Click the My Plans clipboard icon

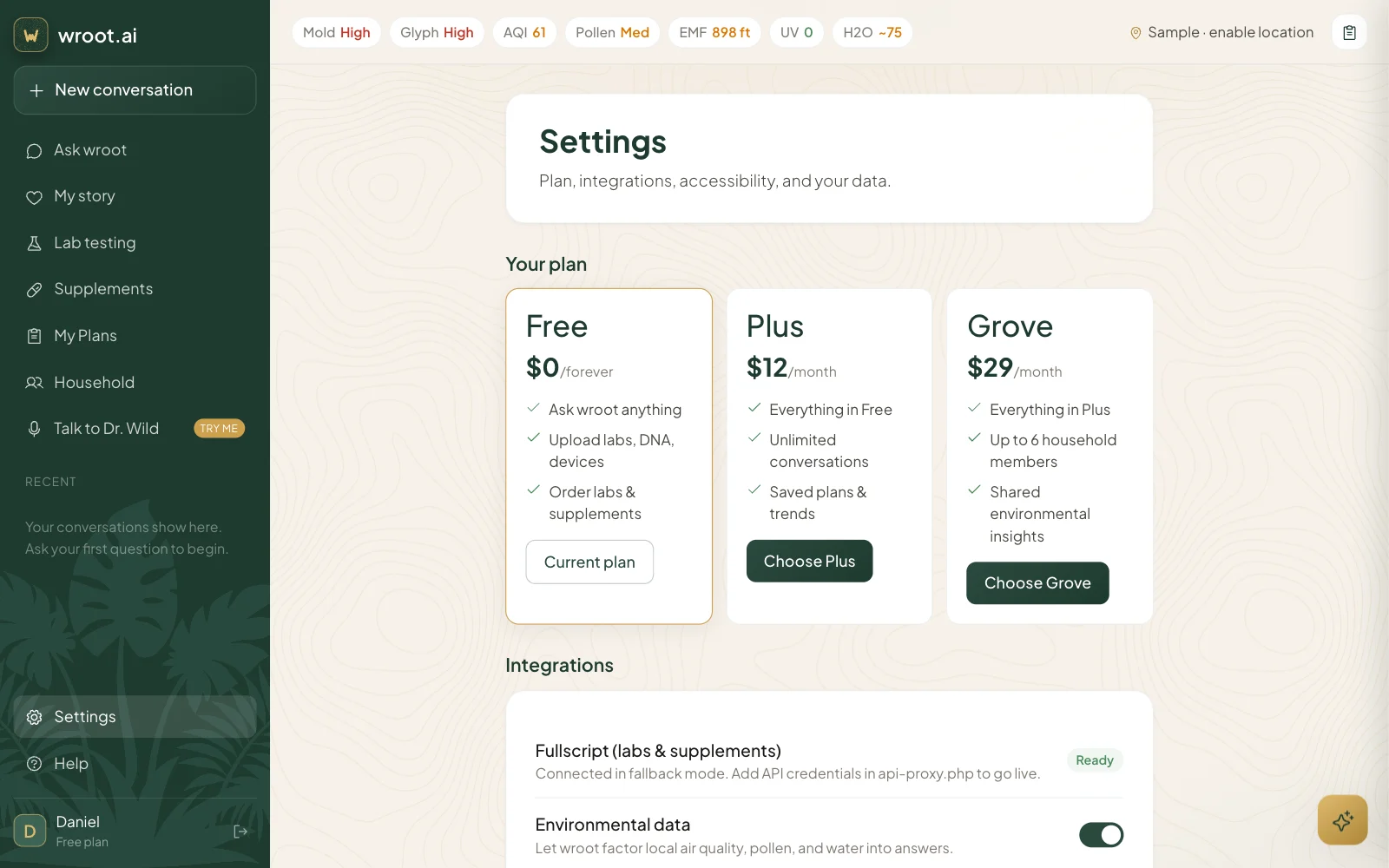[x=34, y=336]
